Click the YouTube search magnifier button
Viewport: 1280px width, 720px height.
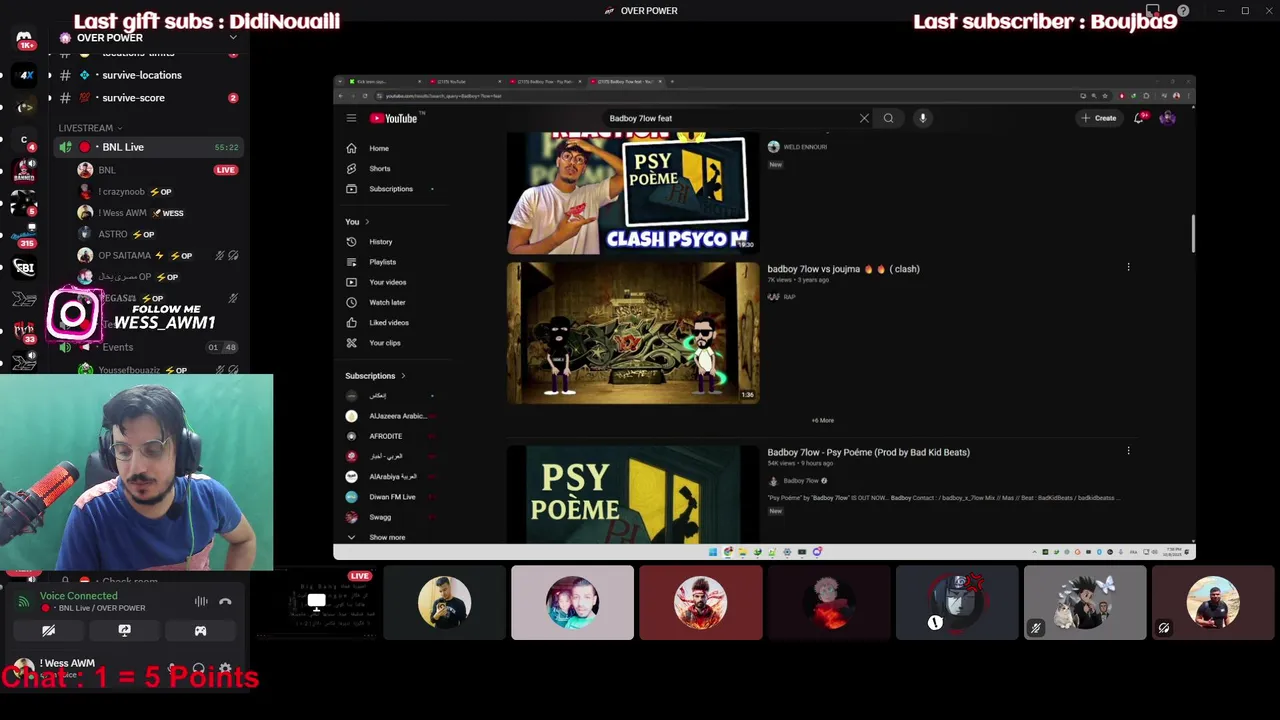pos(888,118)
